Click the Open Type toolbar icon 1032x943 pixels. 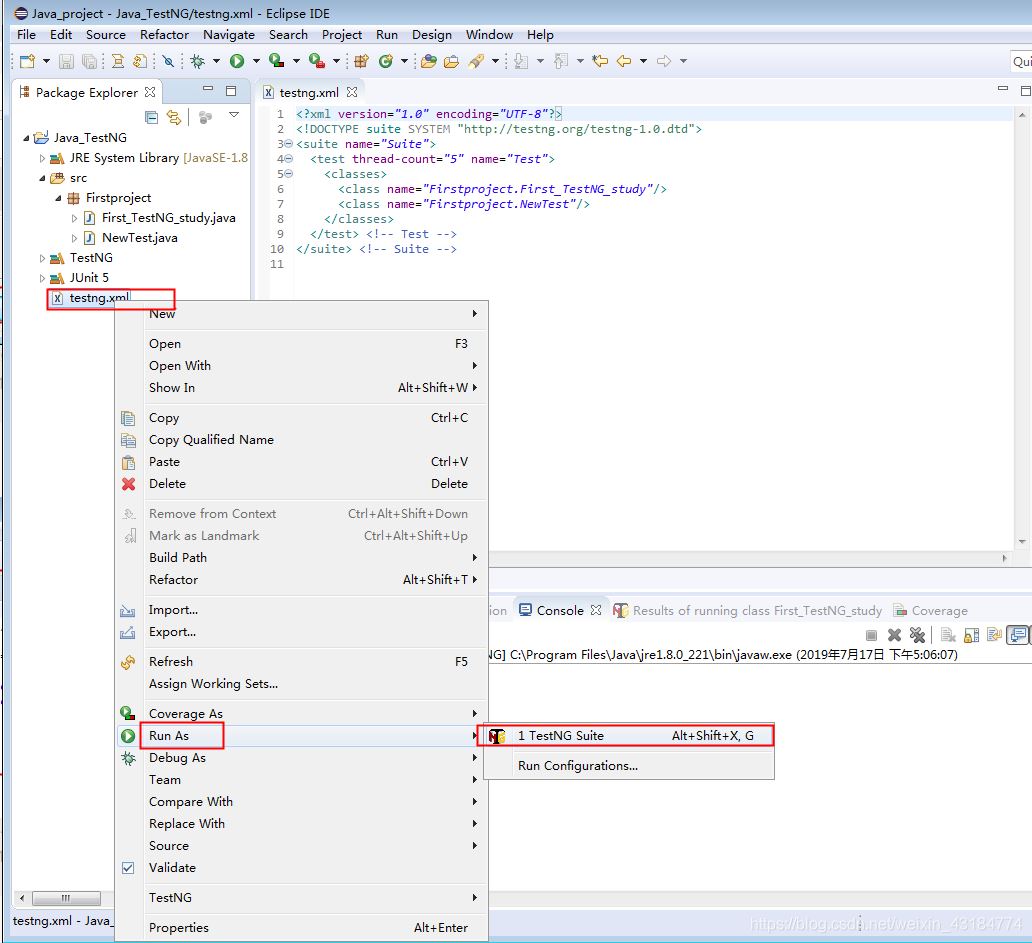pos(428,61)
